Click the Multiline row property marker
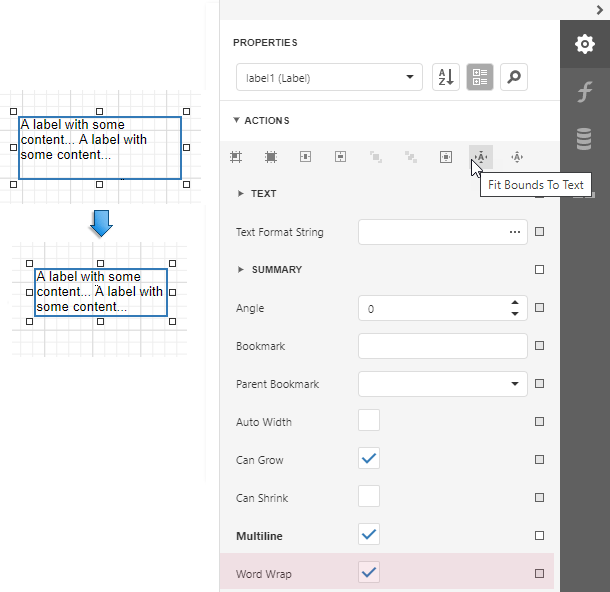This screenshot has height=592, width=610. click(x=539, y=536)
